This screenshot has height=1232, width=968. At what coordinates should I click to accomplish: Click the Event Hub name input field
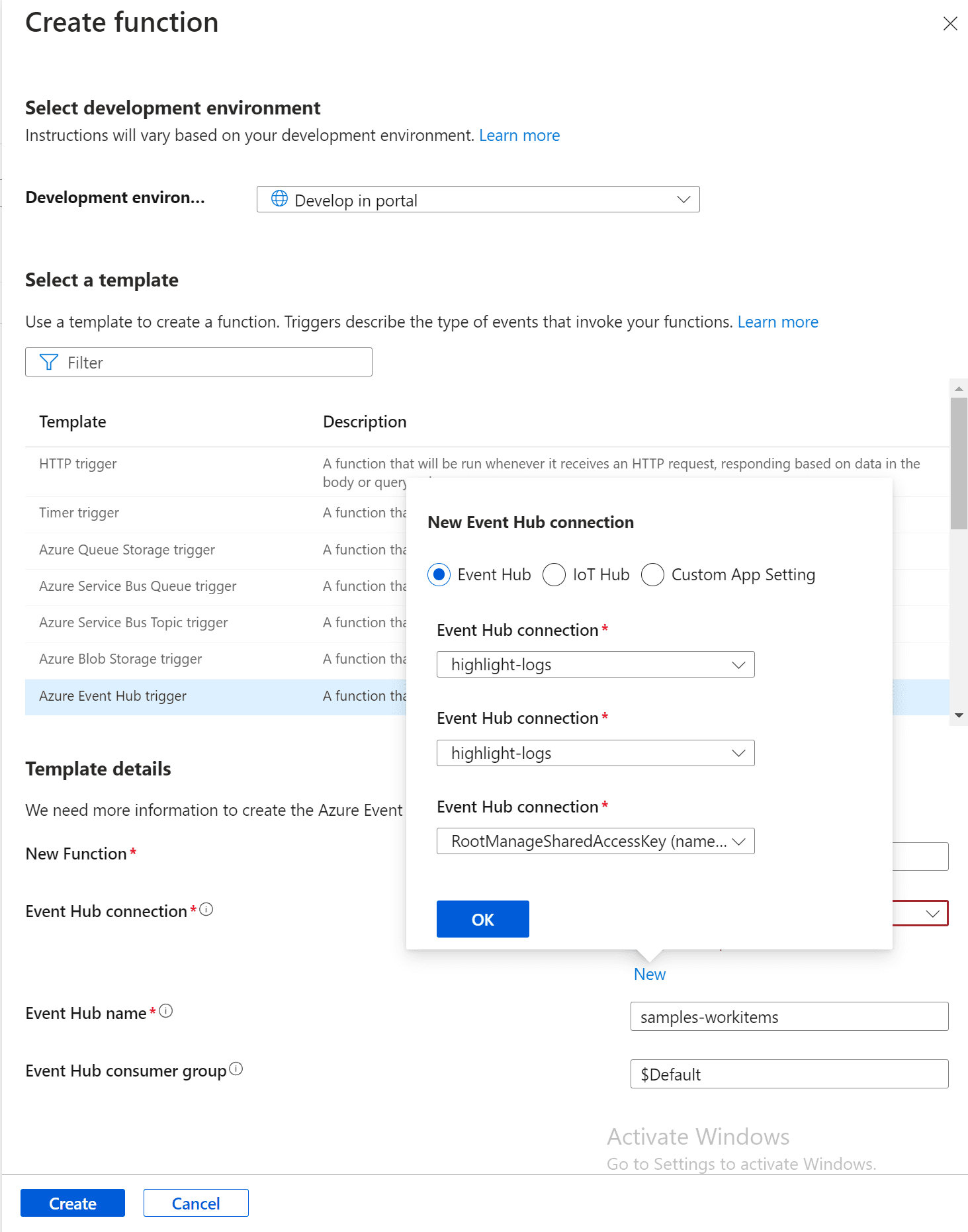[x=789, y=1016]
